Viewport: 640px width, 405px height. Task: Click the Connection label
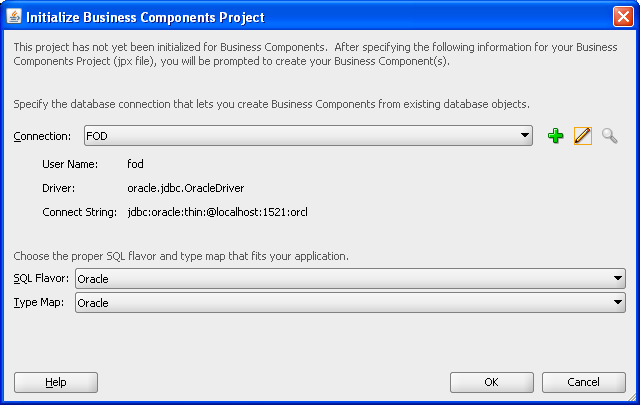pos(42,136)
